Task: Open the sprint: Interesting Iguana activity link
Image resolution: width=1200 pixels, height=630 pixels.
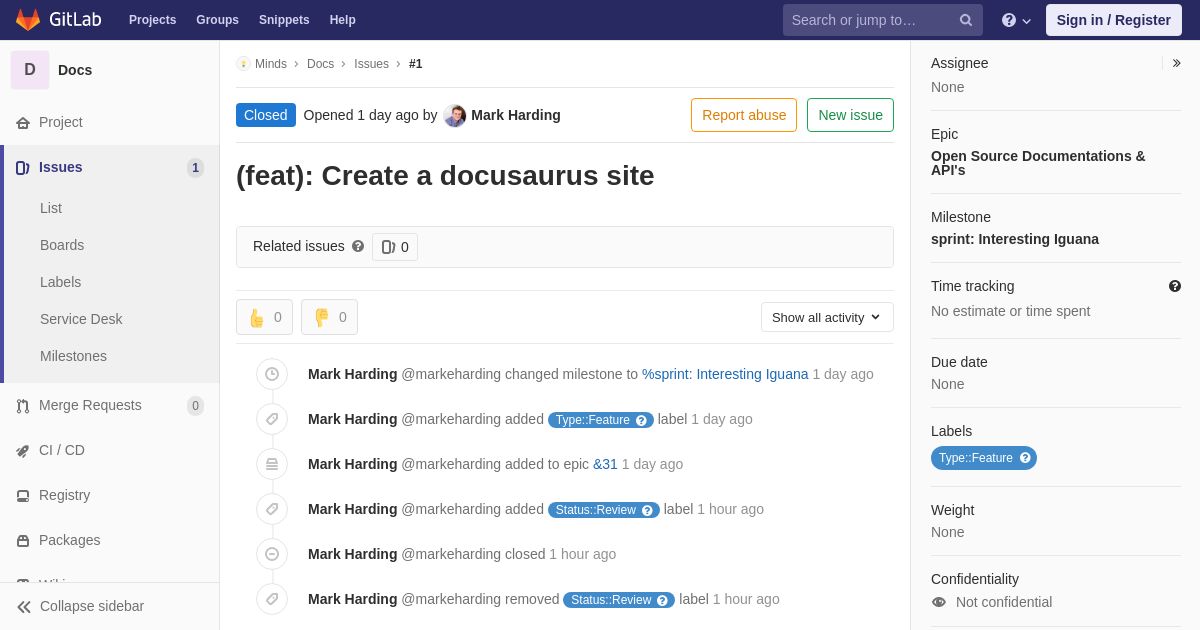Action: point(725,374)
